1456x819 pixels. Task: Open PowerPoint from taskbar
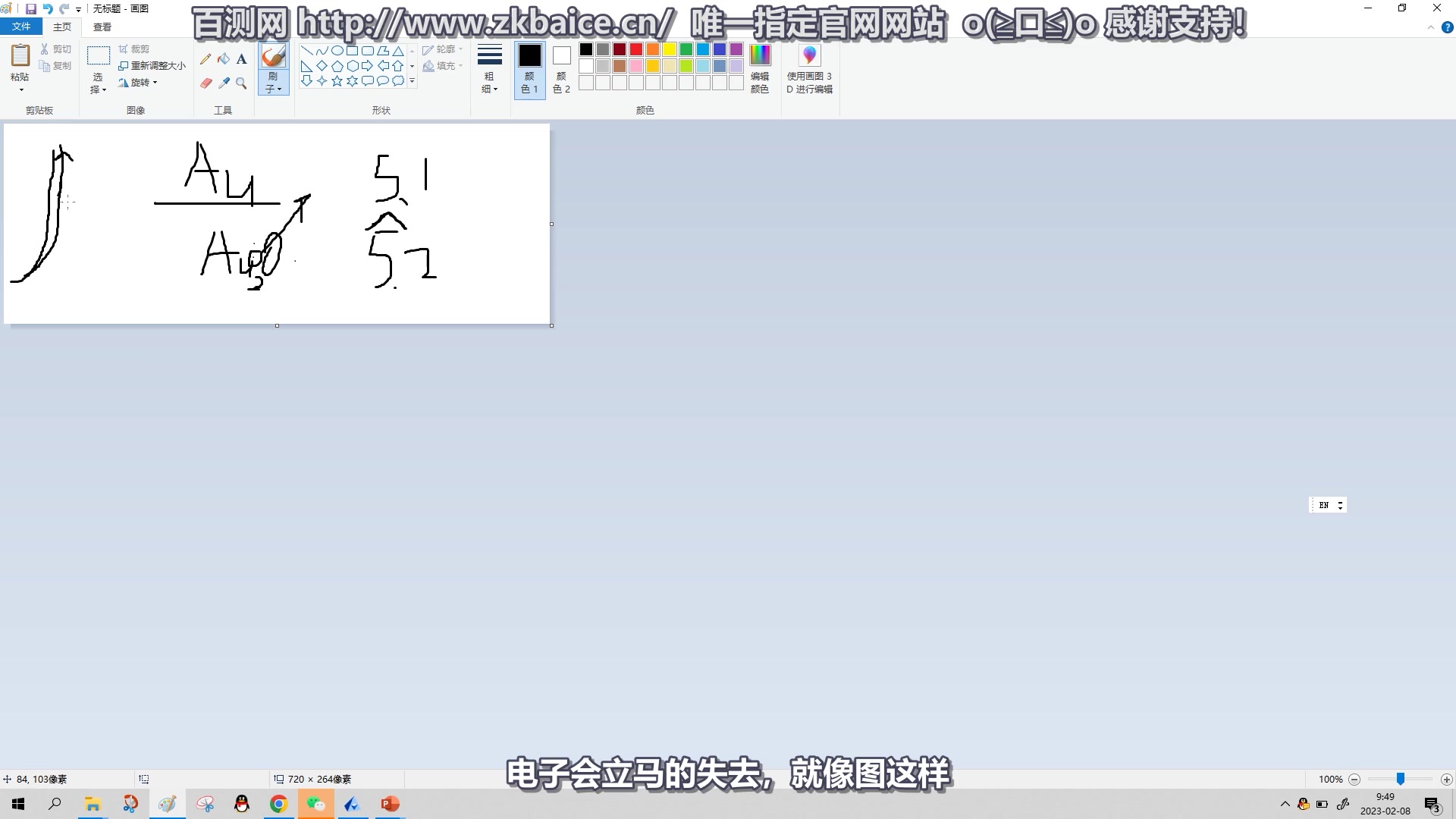390,804
